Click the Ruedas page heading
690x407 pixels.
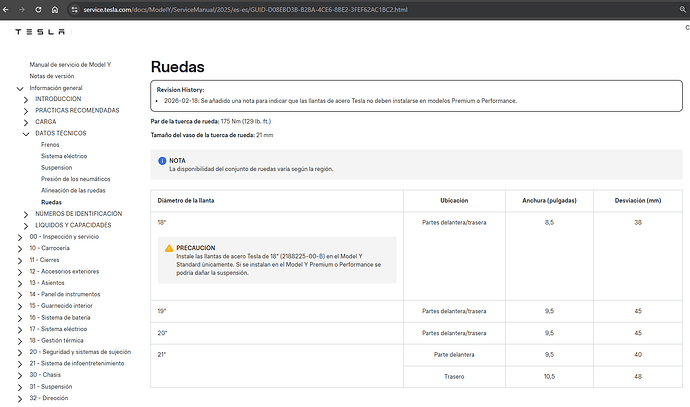tap(177, 67)
